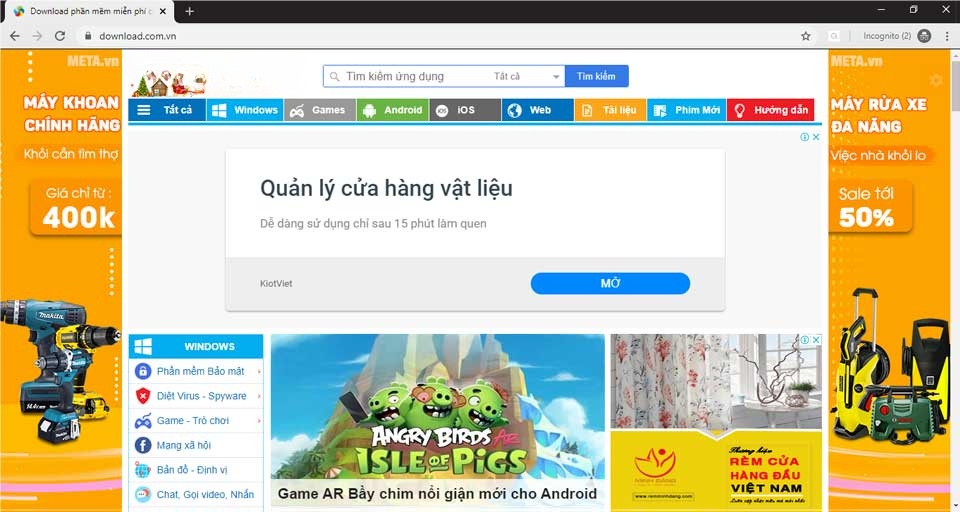Viewport: 960px width, 512px height.
Task: Open the Chat, Gọi video, Nhắn link
Action: pyautogui.click(x=205, y=494)
